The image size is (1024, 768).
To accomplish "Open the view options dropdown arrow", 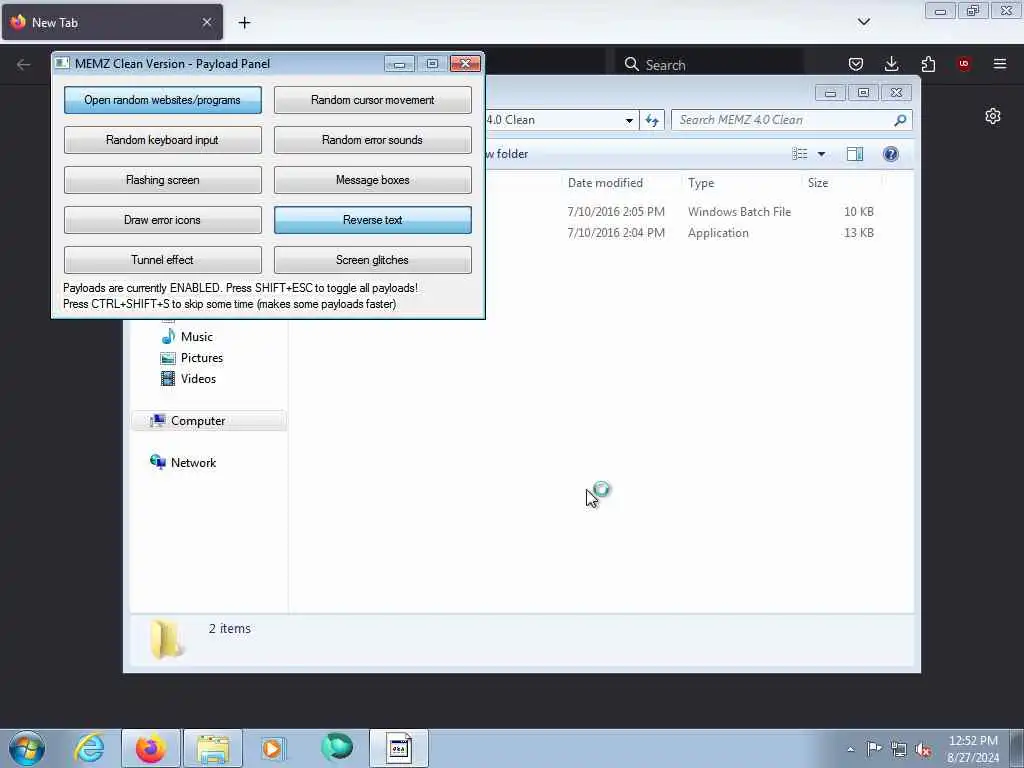I will [x=822, y=154].
